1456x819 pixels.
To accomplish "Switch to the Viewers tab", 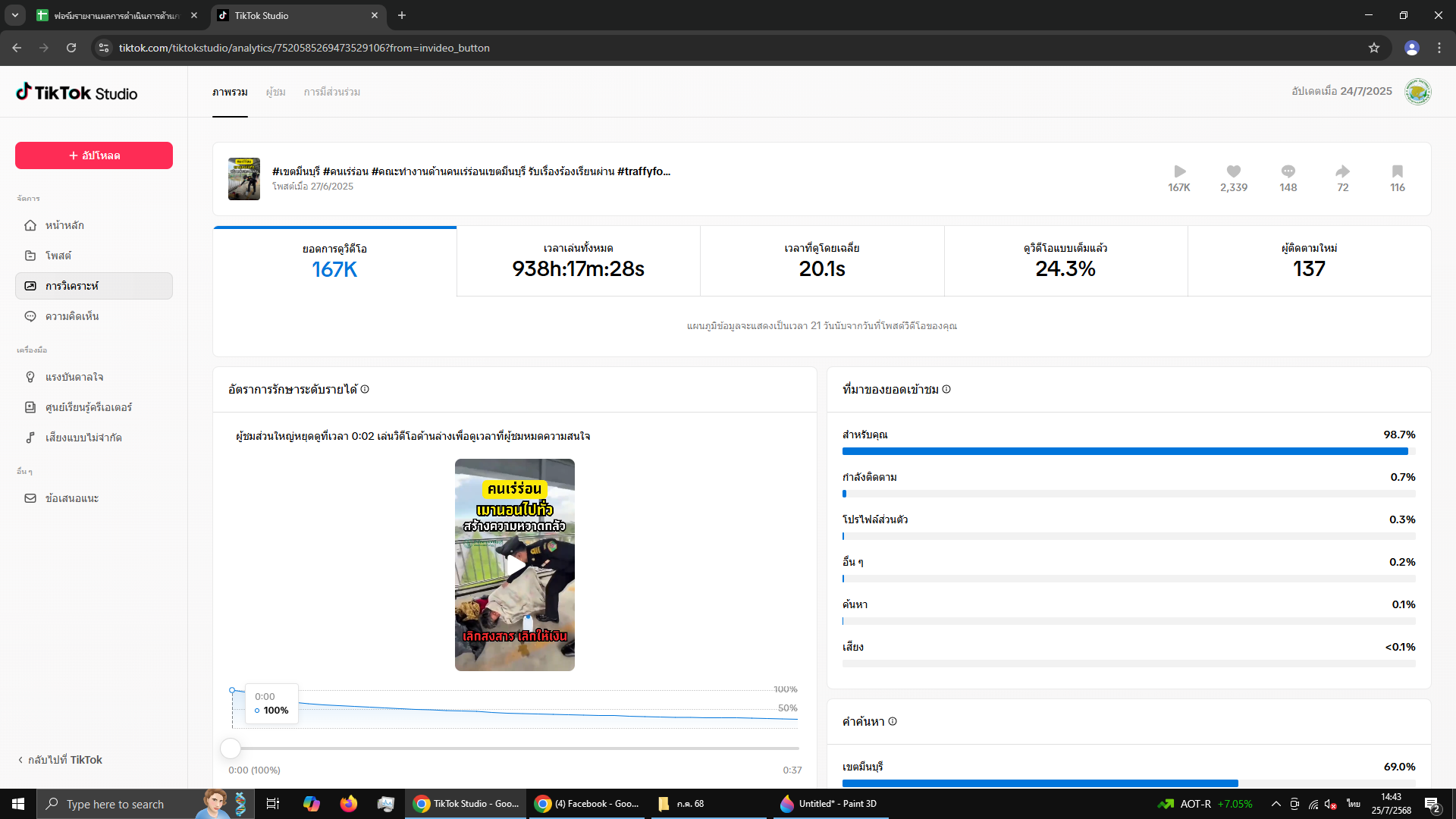I will pos(275,92).
